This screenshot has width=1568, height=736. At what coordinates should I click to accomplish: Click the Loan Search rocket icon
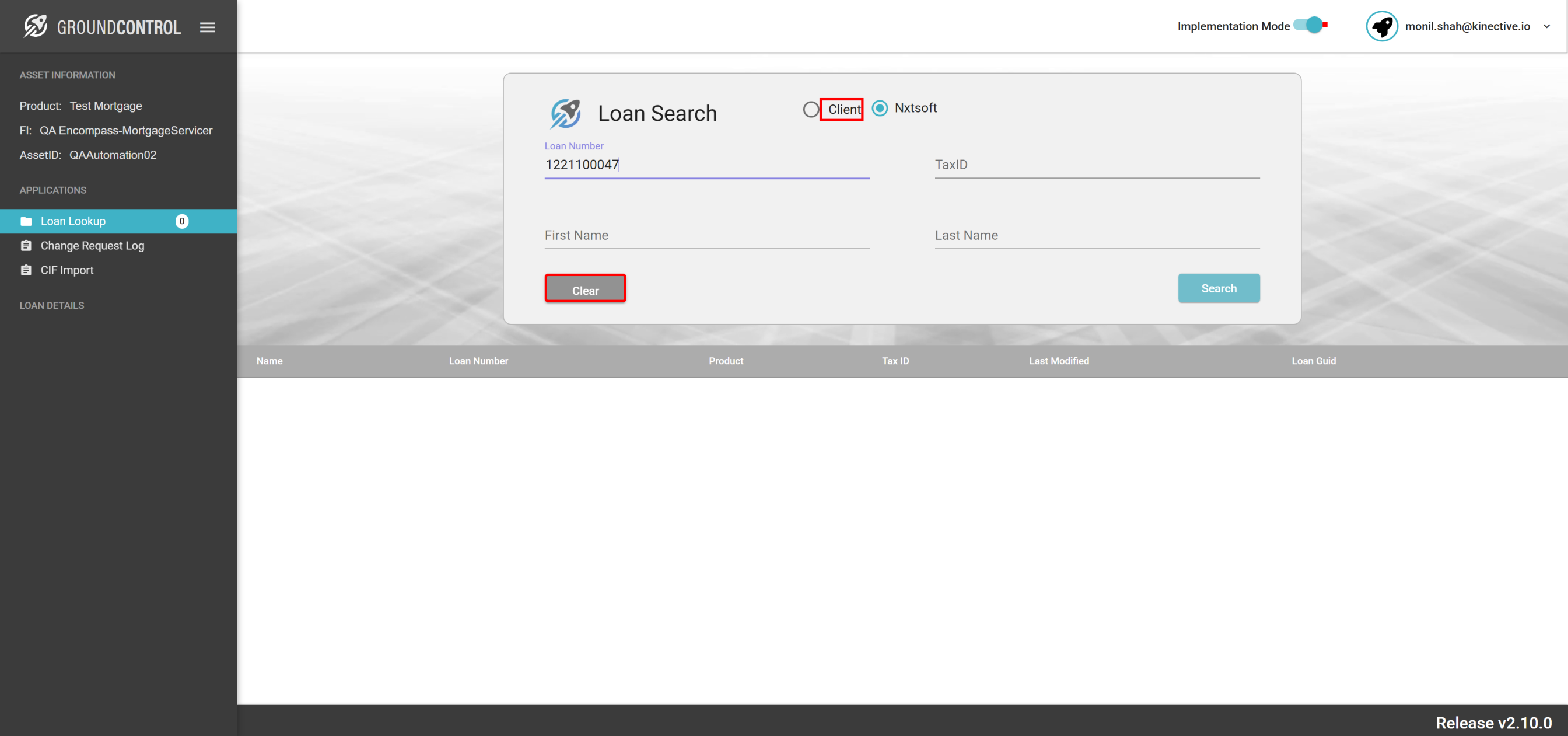[565, 113]
